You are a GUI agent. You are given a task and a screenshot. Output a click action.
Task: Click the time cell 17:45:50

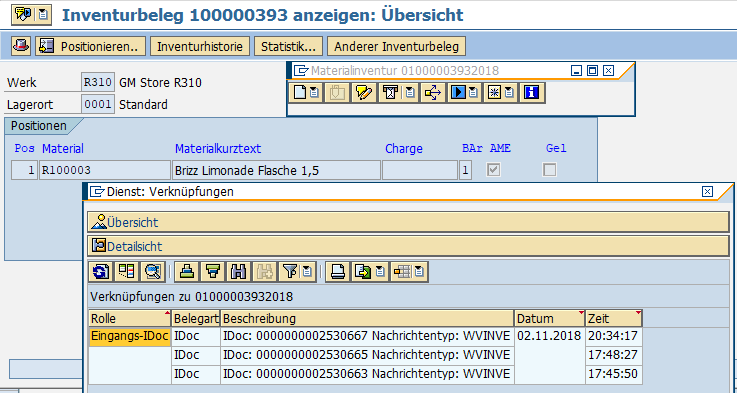pyautogui.click(x=614, y=374)
